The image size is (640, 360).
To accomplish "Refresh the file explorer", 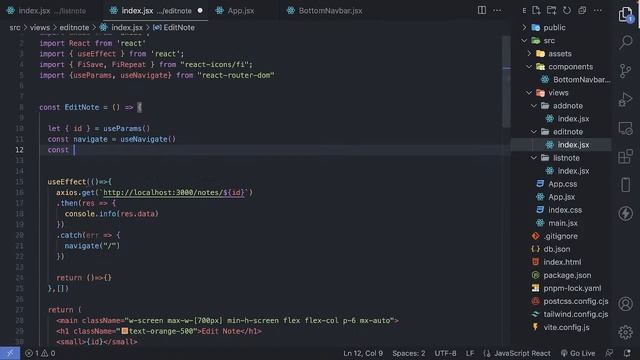I will point(567,11).
